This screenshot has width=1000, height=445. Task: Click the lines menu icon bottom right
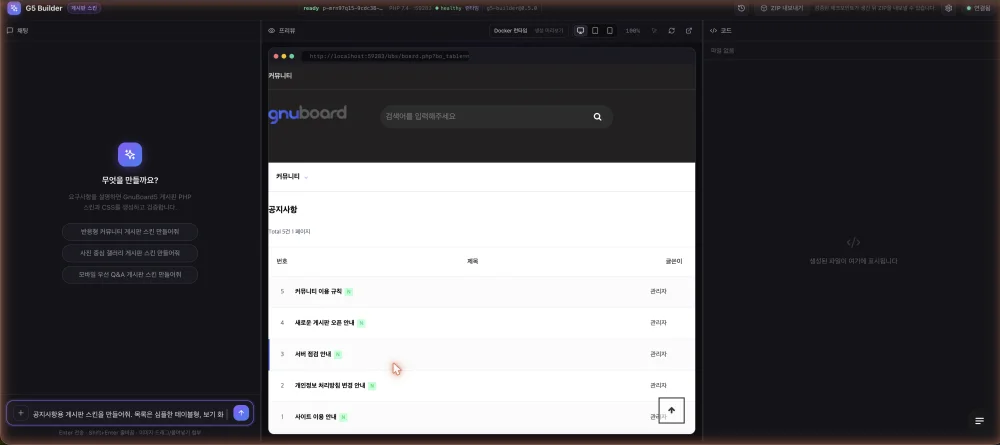click(980, 421)
